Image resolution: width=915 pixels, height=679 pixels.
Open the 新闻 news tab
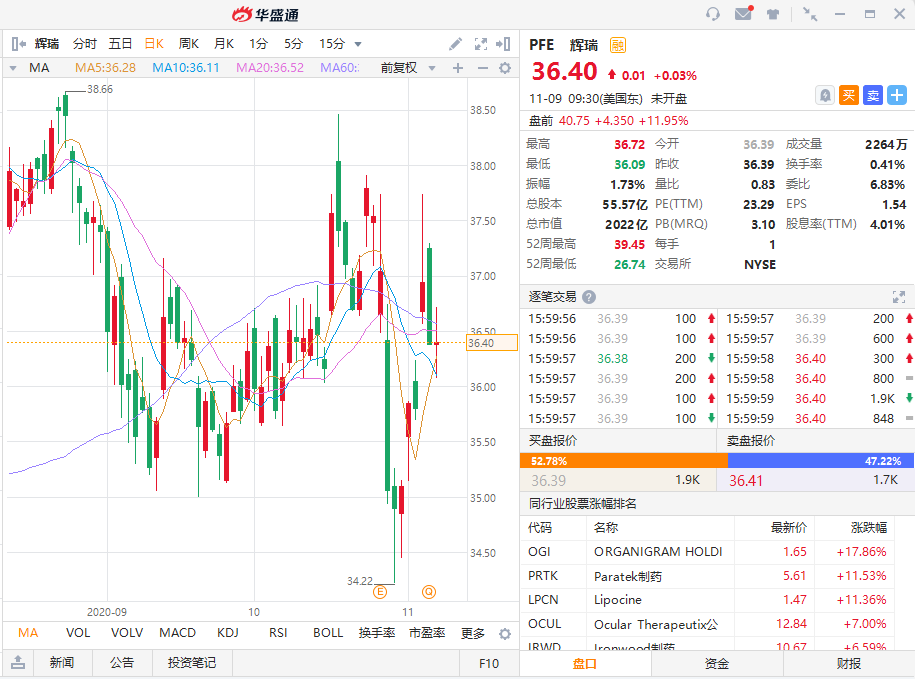click(x=62, y=663)
